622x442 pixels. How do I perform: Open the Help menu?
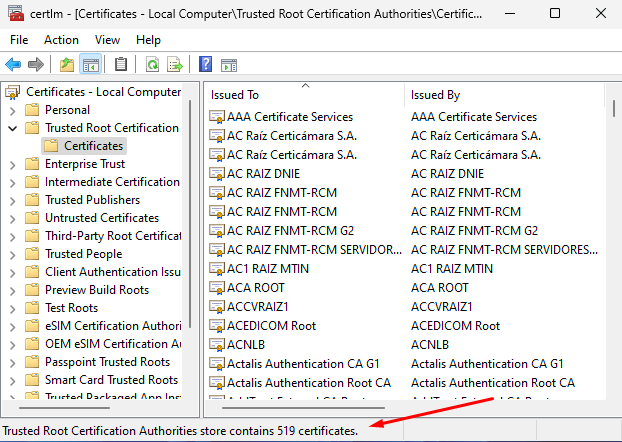pyautogui.click(x=148, y=40)
